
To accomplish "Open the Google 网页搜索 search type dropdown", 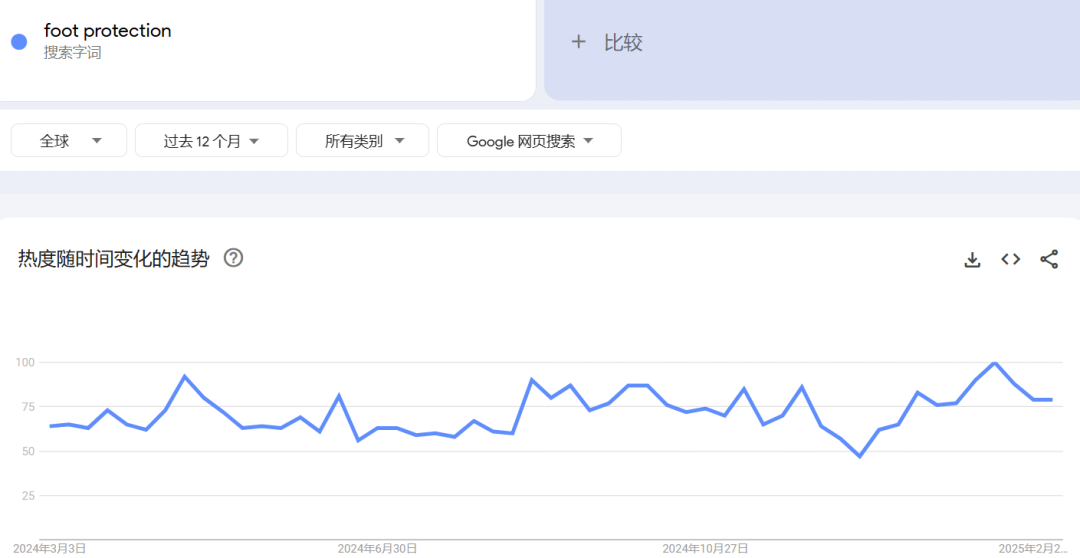I will (529, 141).
